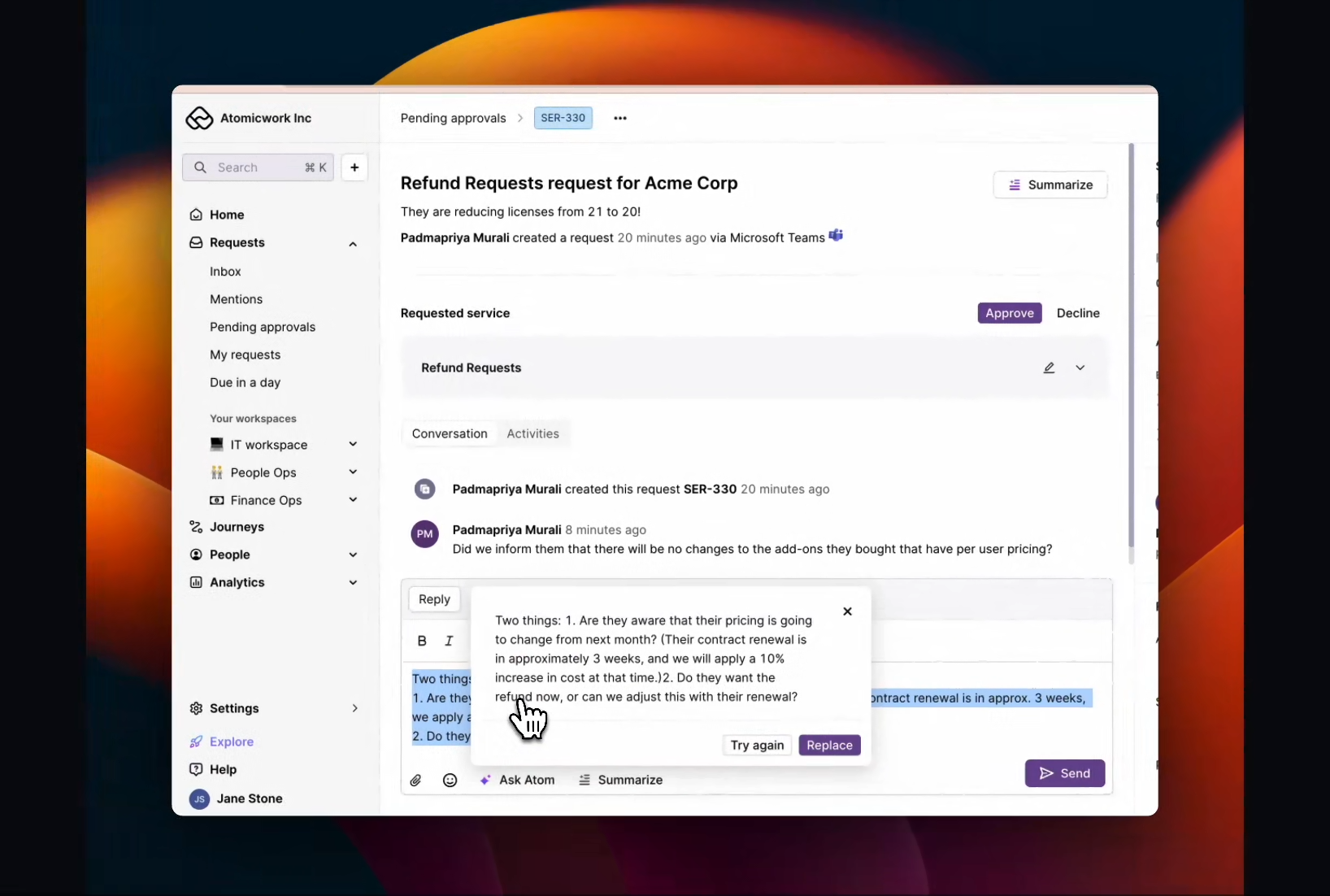The image size is (1330, 896).
Task: Open the emoji picker
Action: tap(449, 780)
